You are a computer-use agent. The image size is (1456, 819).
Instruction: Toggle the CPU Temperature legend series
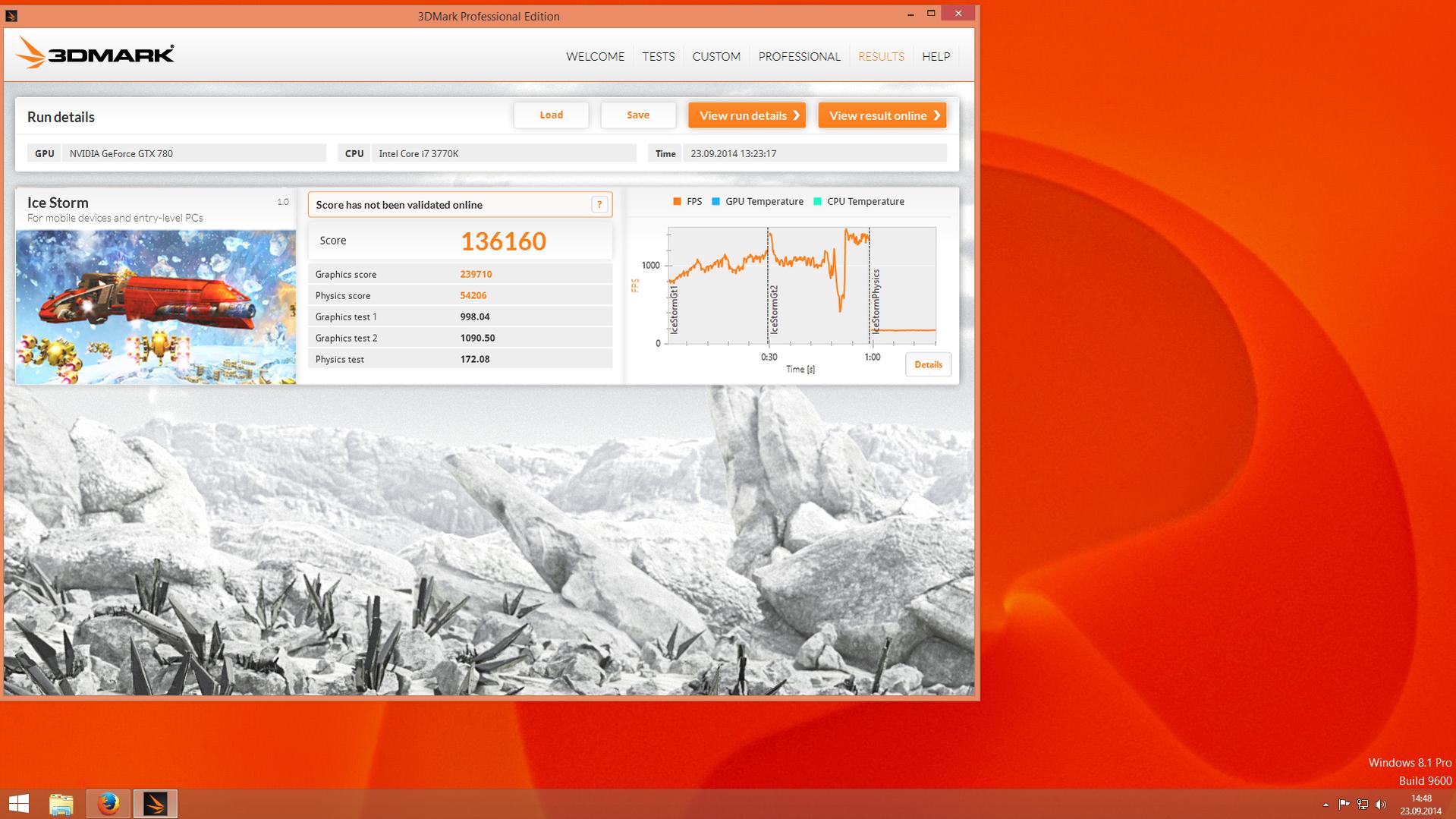858,201
